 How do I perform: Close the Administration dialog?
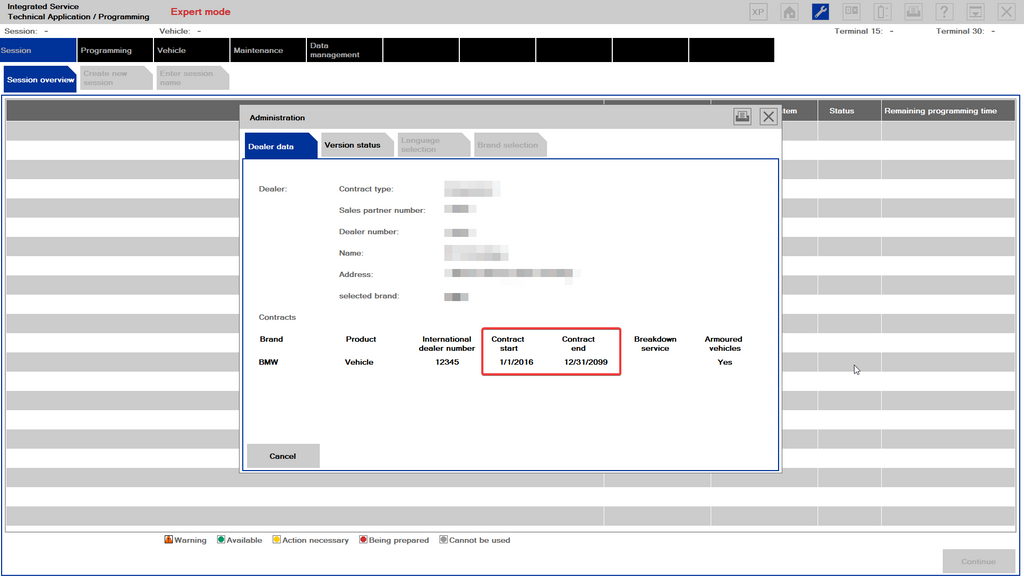coord(768,117)
